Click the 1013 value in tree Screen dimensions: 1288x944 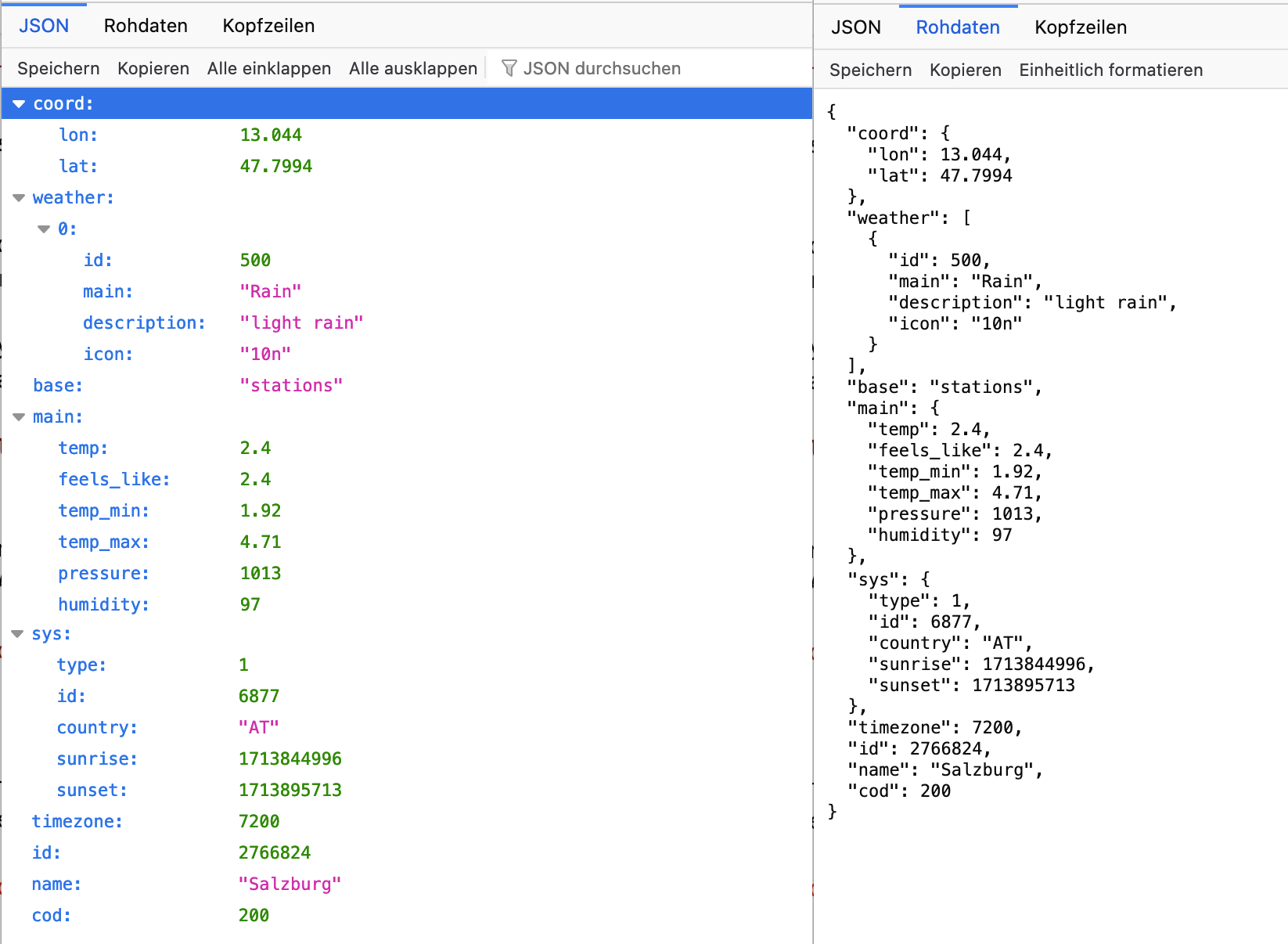[x=261, y=574]
